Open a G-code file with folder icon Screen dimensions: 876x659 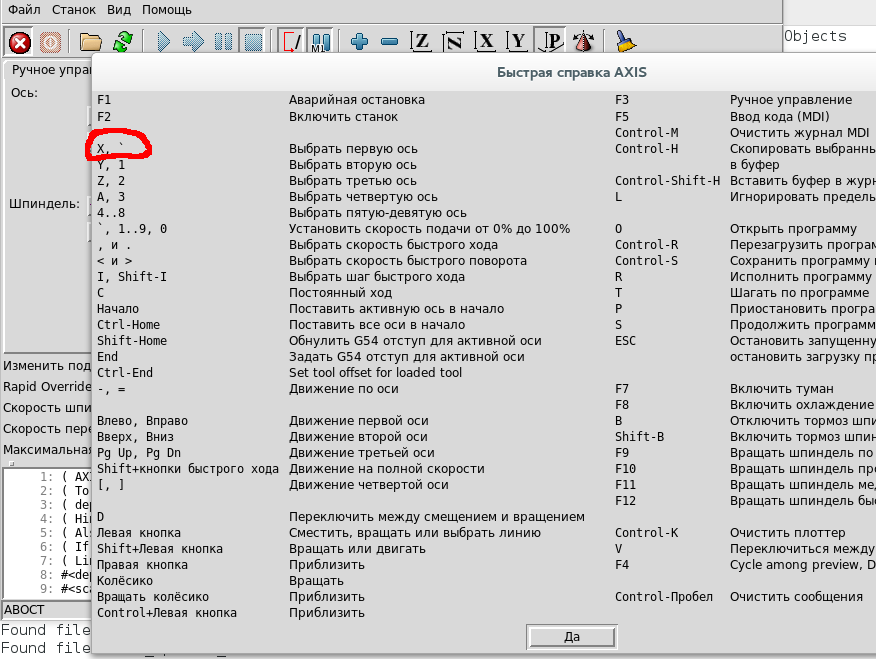[x=91, y=42]
